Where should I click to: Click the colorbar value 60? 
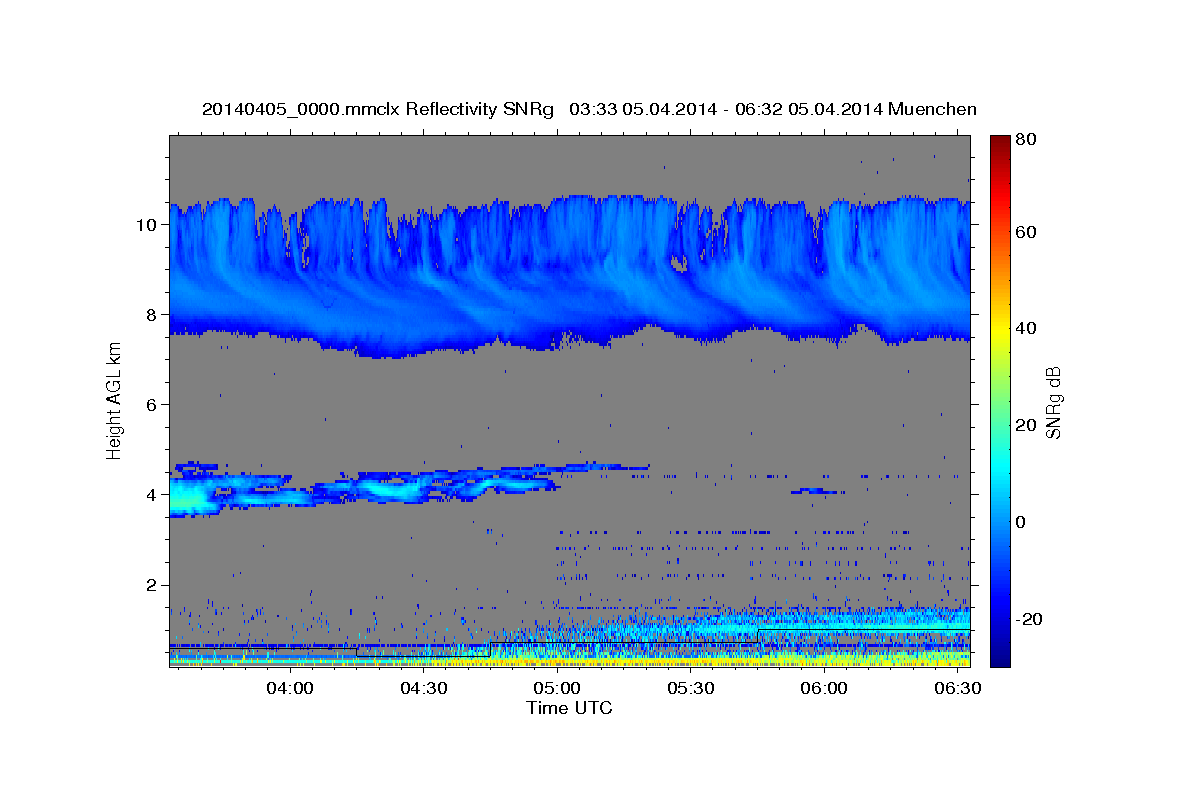tap(1025, 232)
